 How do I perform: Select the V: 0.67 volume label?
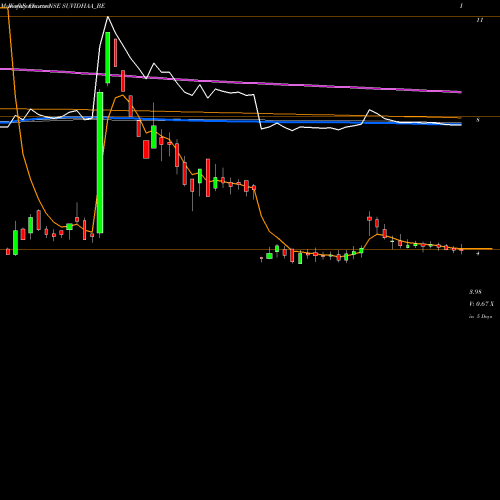(x=481, y=304)
